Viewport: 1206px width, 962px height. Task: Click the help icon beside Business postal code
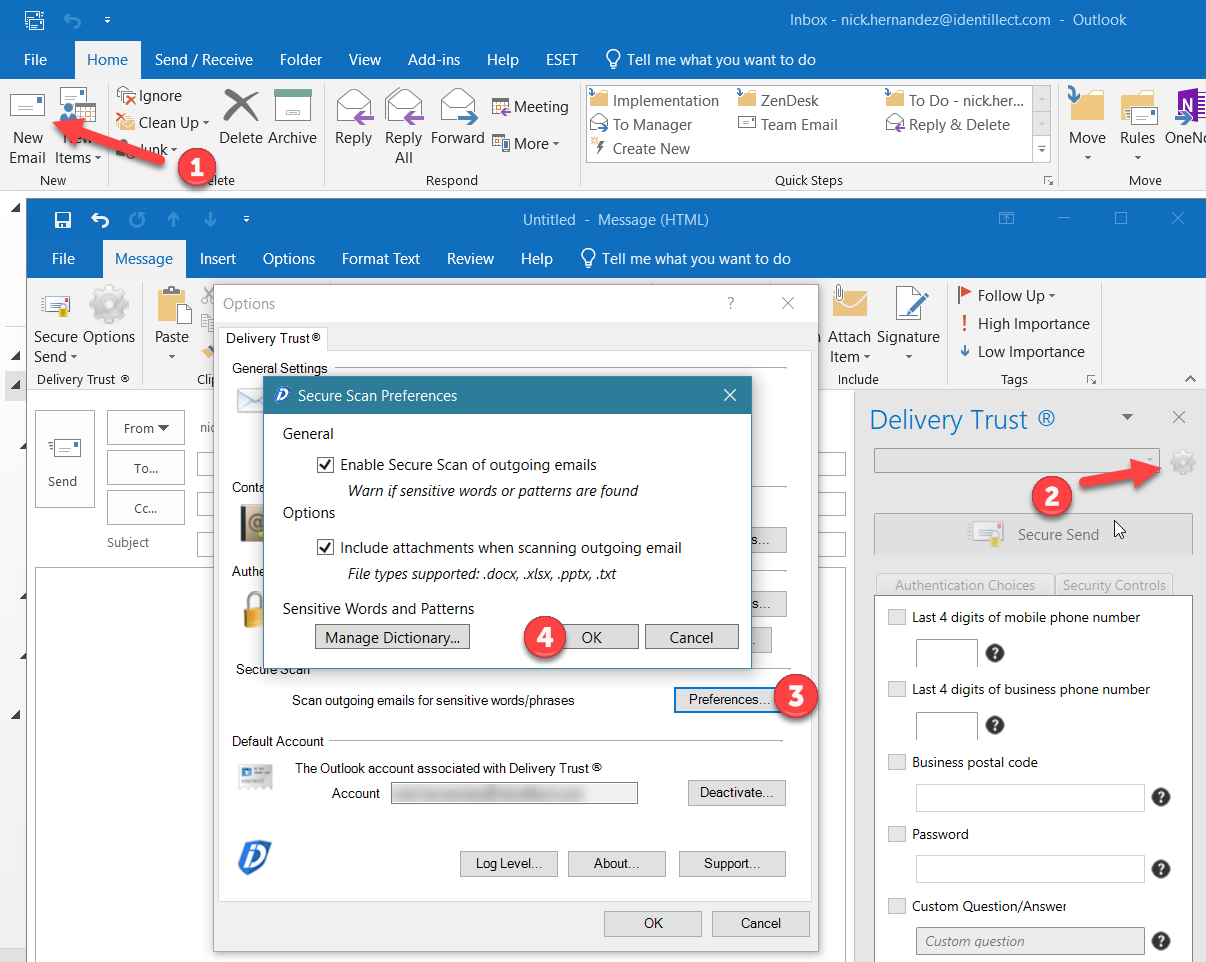1161,797
